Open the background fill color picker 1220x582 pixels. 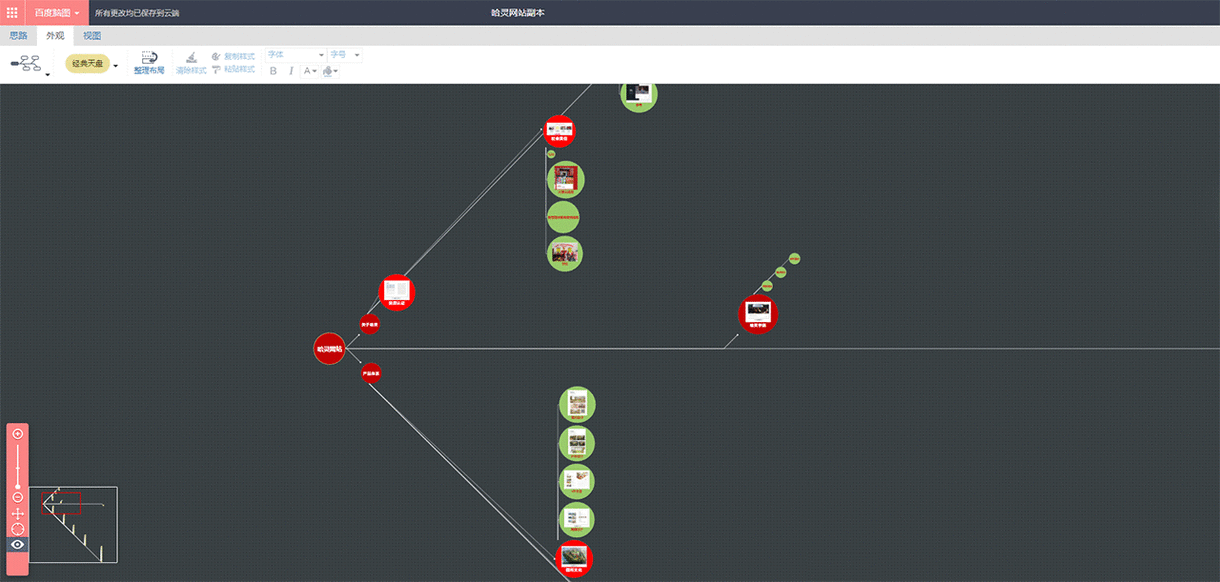pos(330,71)
